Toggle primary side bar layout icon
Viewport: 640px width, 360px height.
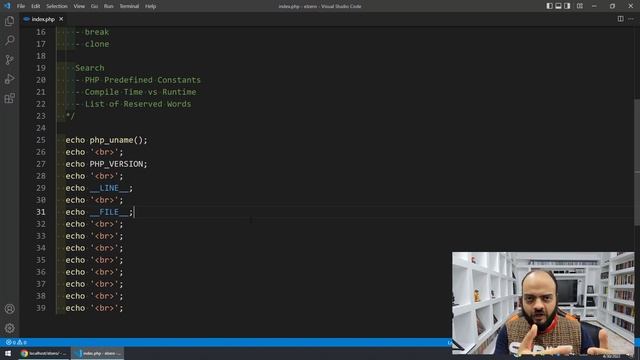(x=549, y=6)
